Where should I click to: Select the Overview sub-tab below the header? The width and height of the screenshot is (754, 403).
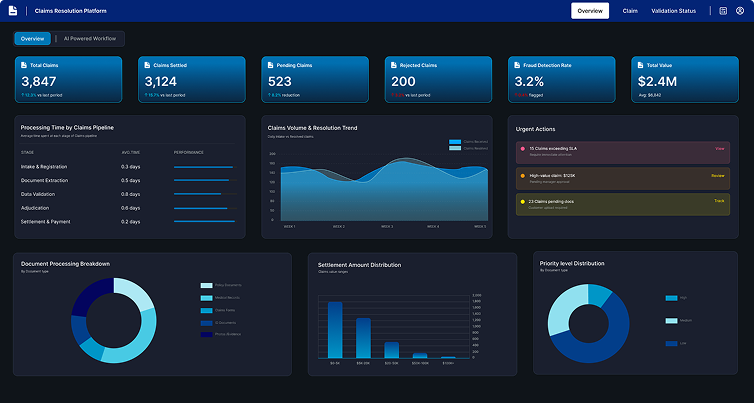(32, 38)
